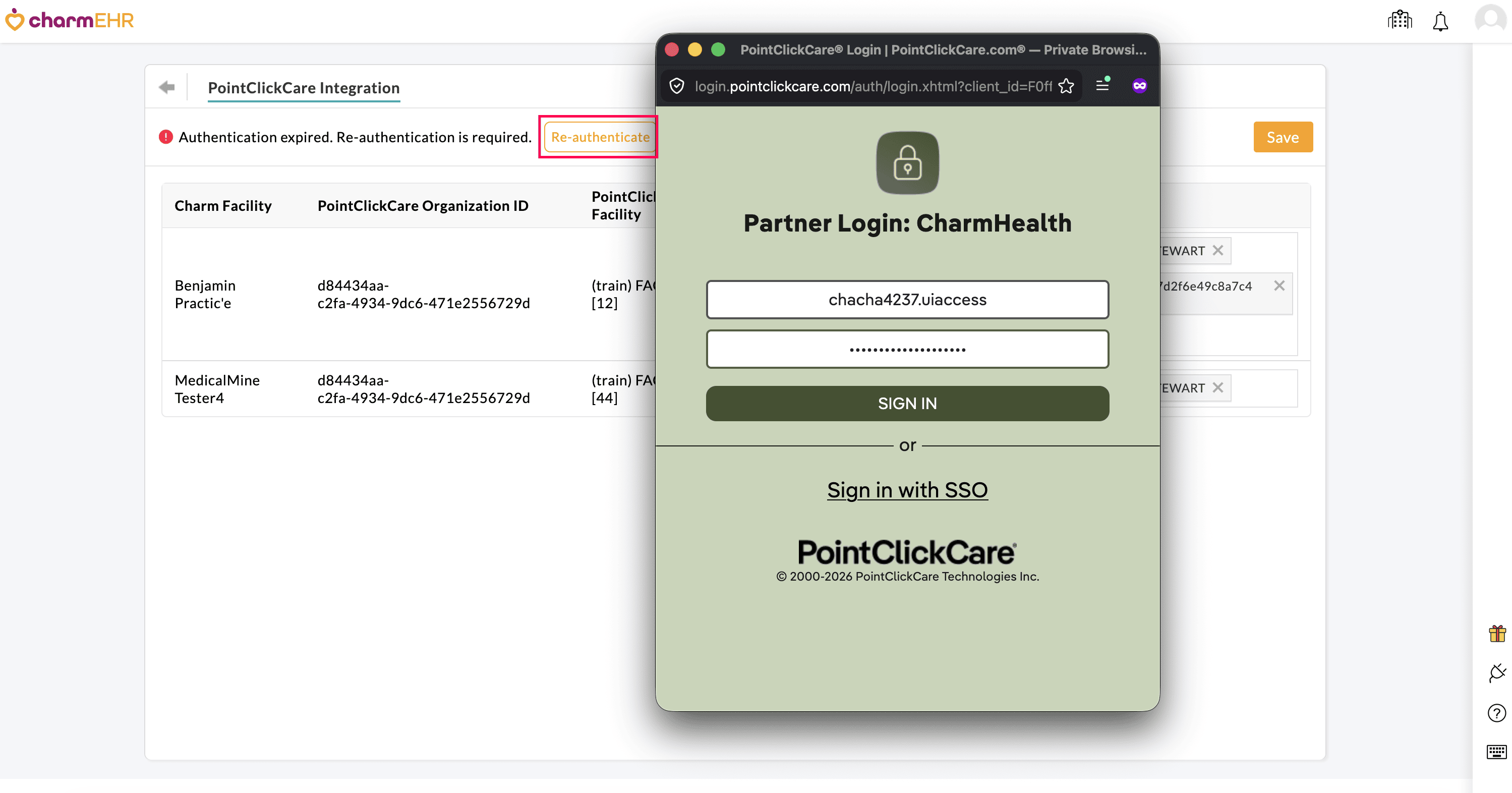Viewport: 1512px width, 793px height.
Task: Select the organization ID in Benjamin row
Action: pos(424,294)
